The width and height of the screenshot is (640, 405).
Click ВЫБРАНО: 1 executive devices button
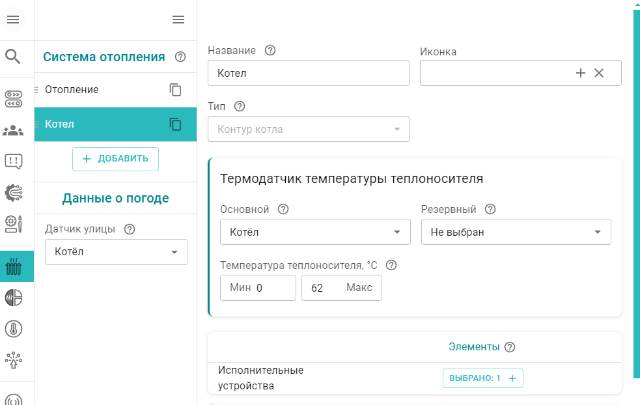(x=483, y=378)
